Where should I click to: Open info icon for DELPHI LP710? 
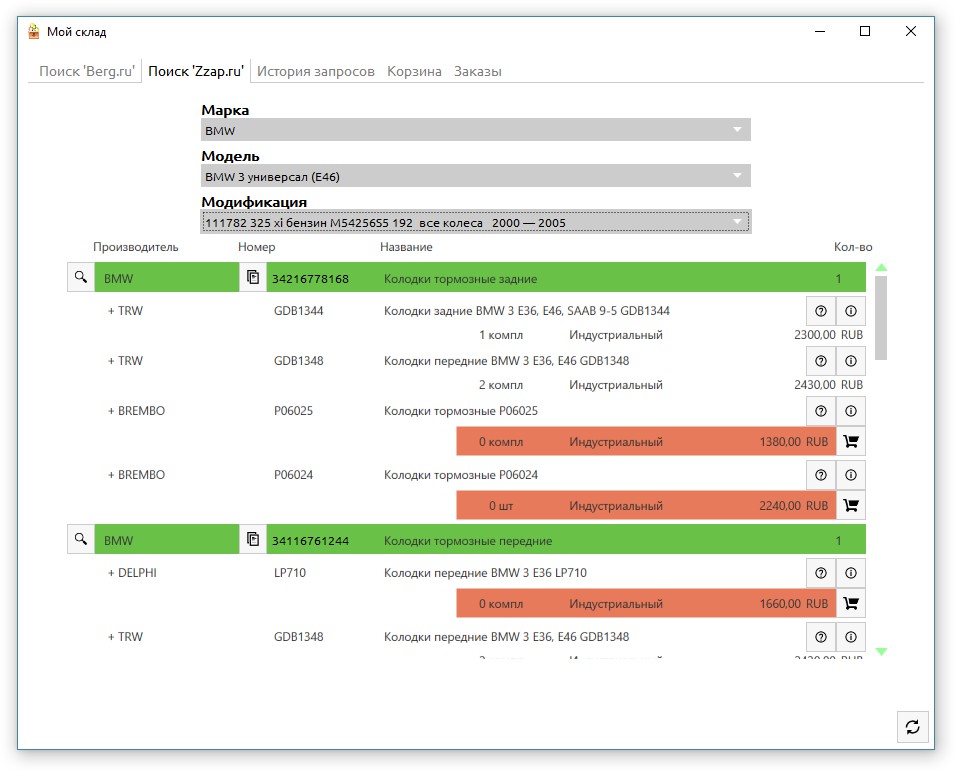(x=851, y=573)
